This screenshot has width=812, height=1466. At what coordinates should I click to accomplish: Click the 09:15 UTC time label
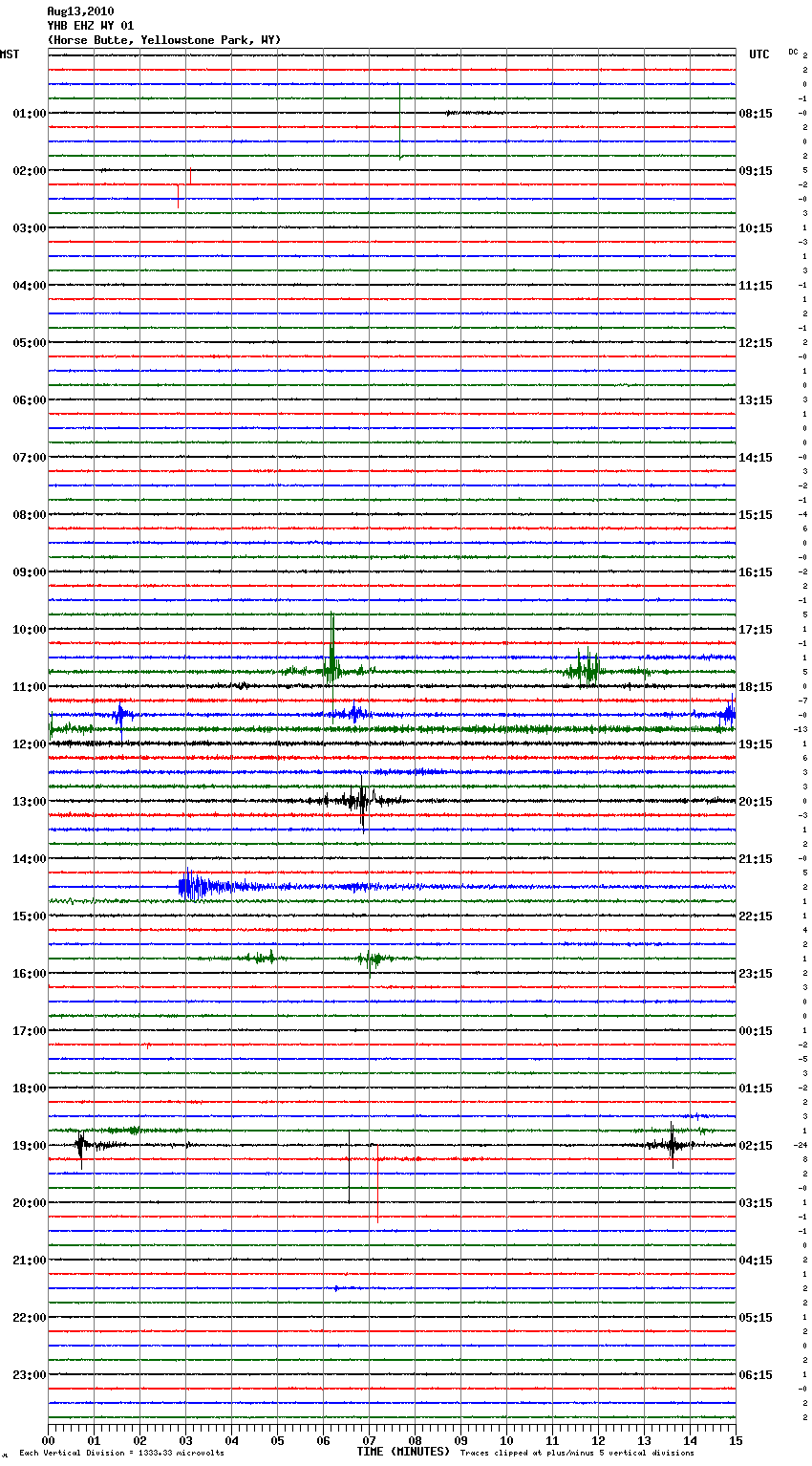pos(756,171)
